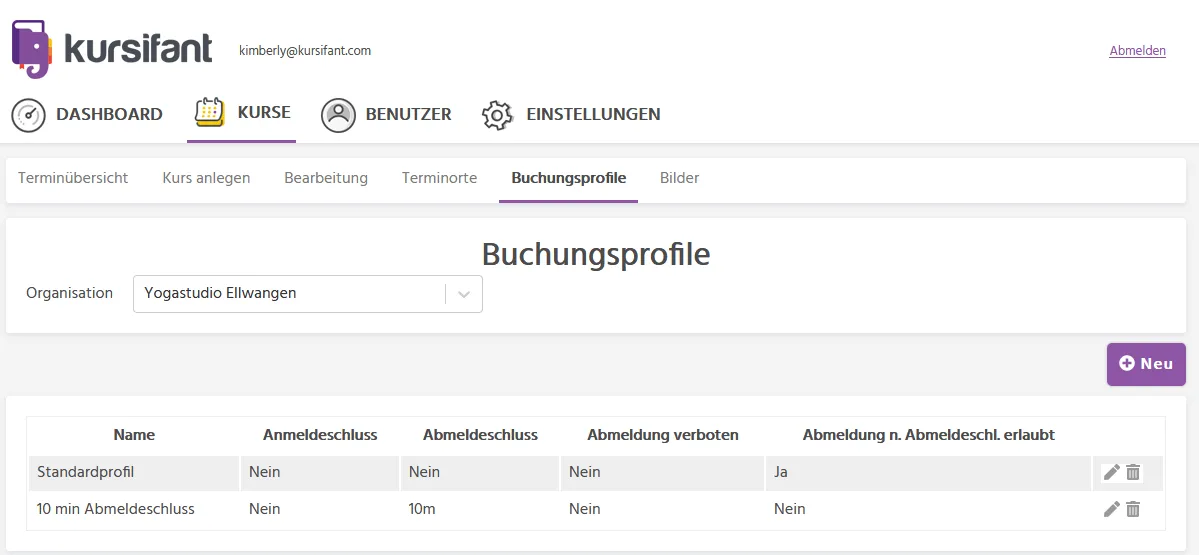This screenshot has width=1199, height=555.
Task: Select the Buchungsprofile tab
Action: (568, 178)
